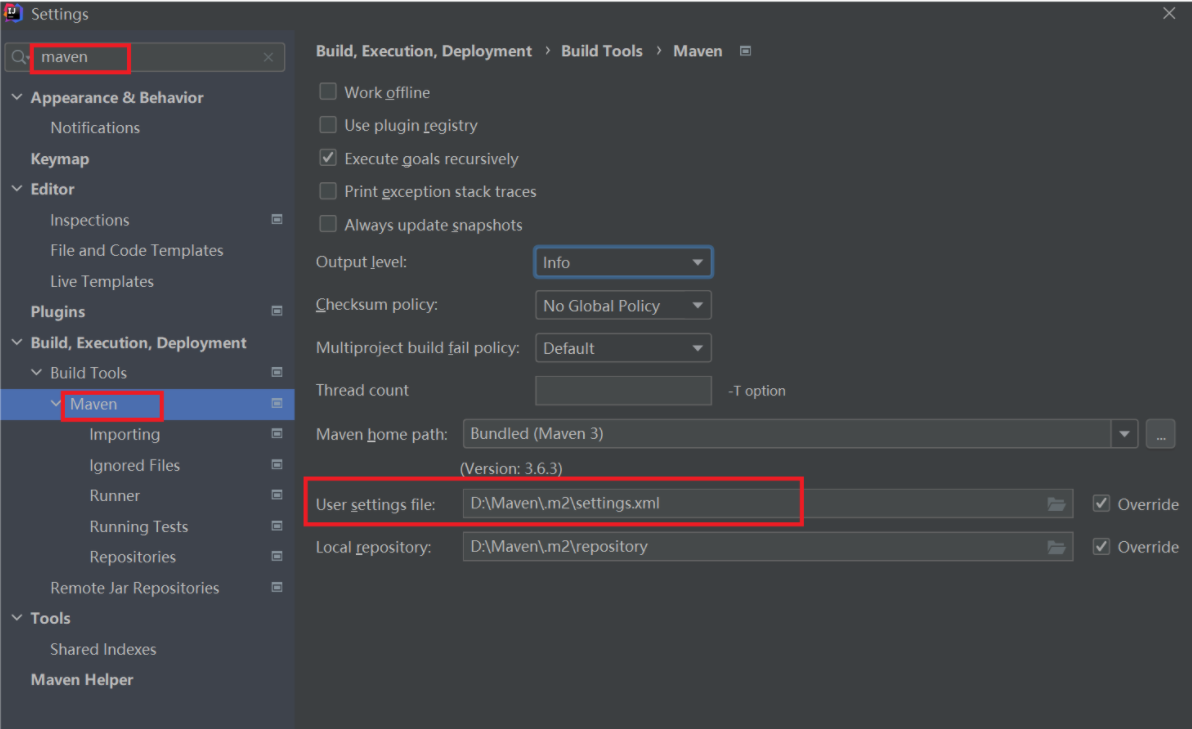Viewport: 1192px width, 729px height.
Task: Collapse Build, Execution, Deployment section
Action: 17,342
